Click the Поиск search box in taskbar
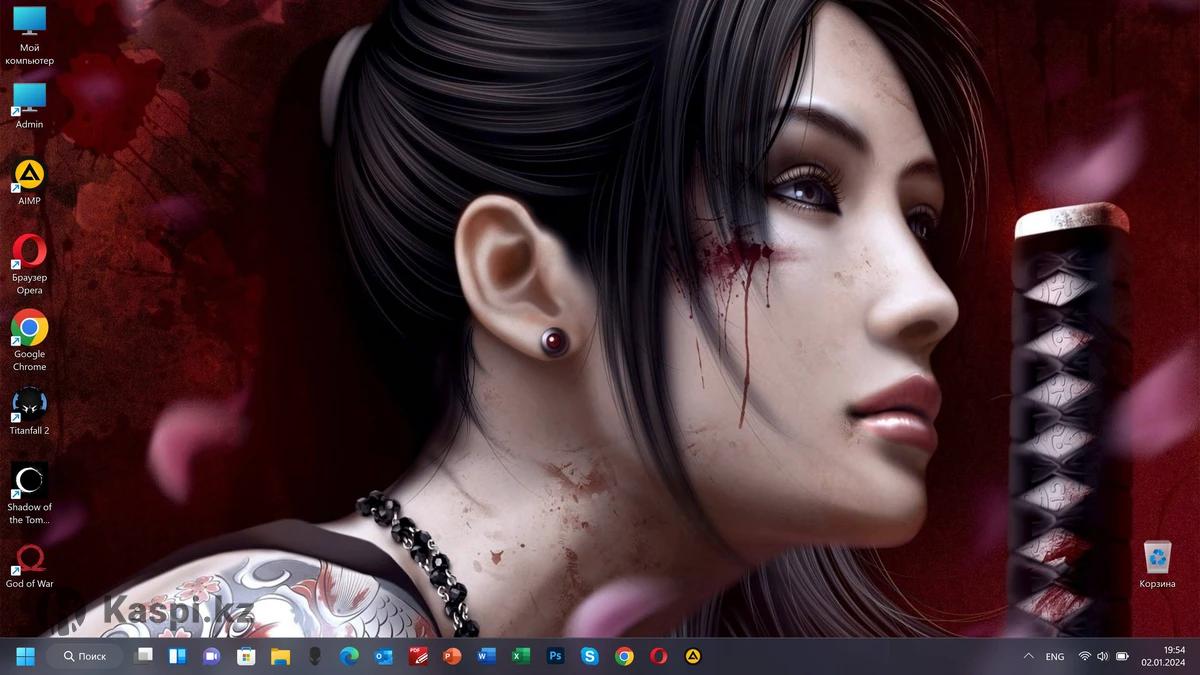 pyautogui.click(x=86, y=656)
